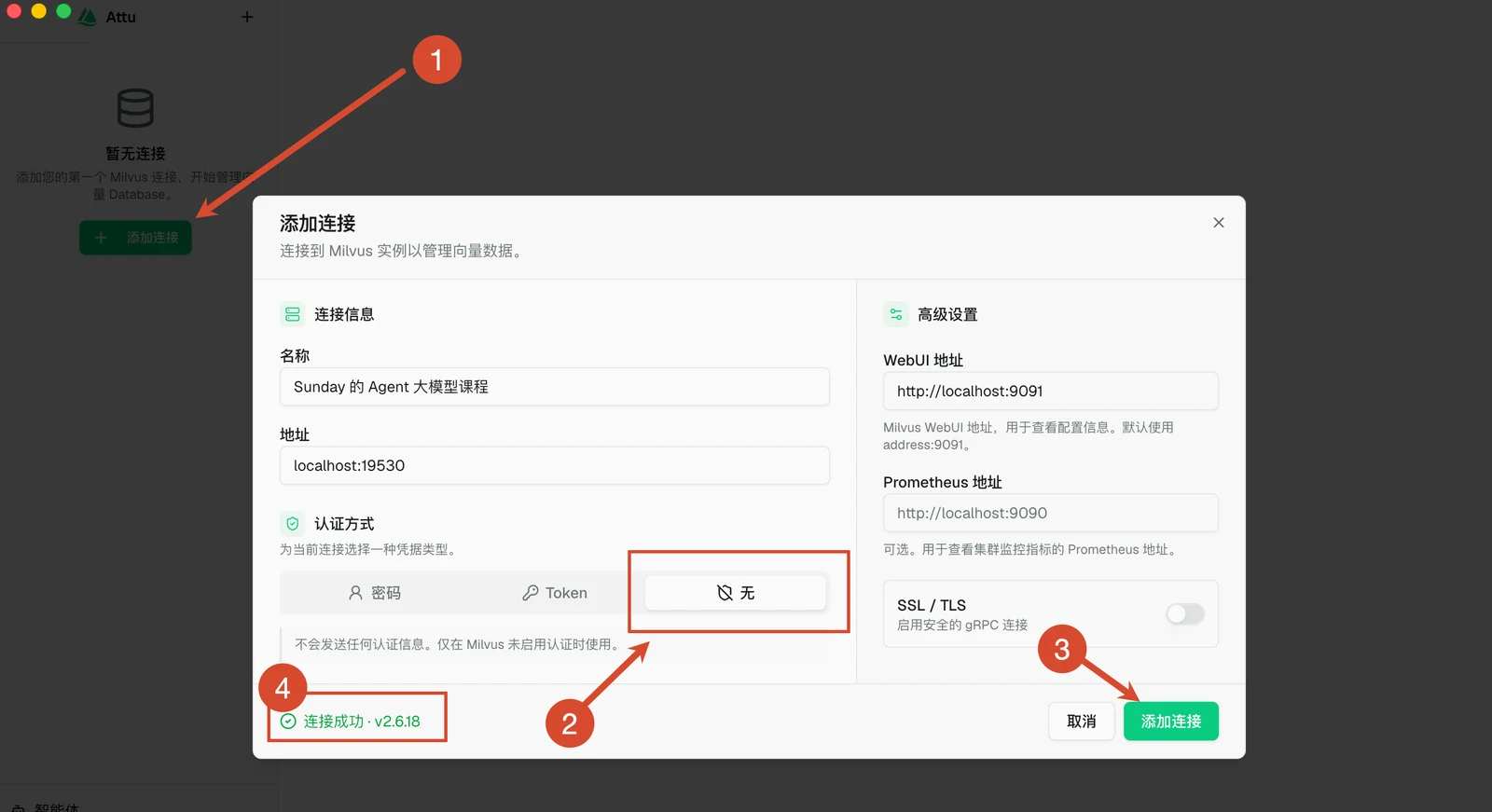This screenshot has width=1492, height=812.
Task: Click the macOS yellow minimize window button
Action: click(38, 11)
